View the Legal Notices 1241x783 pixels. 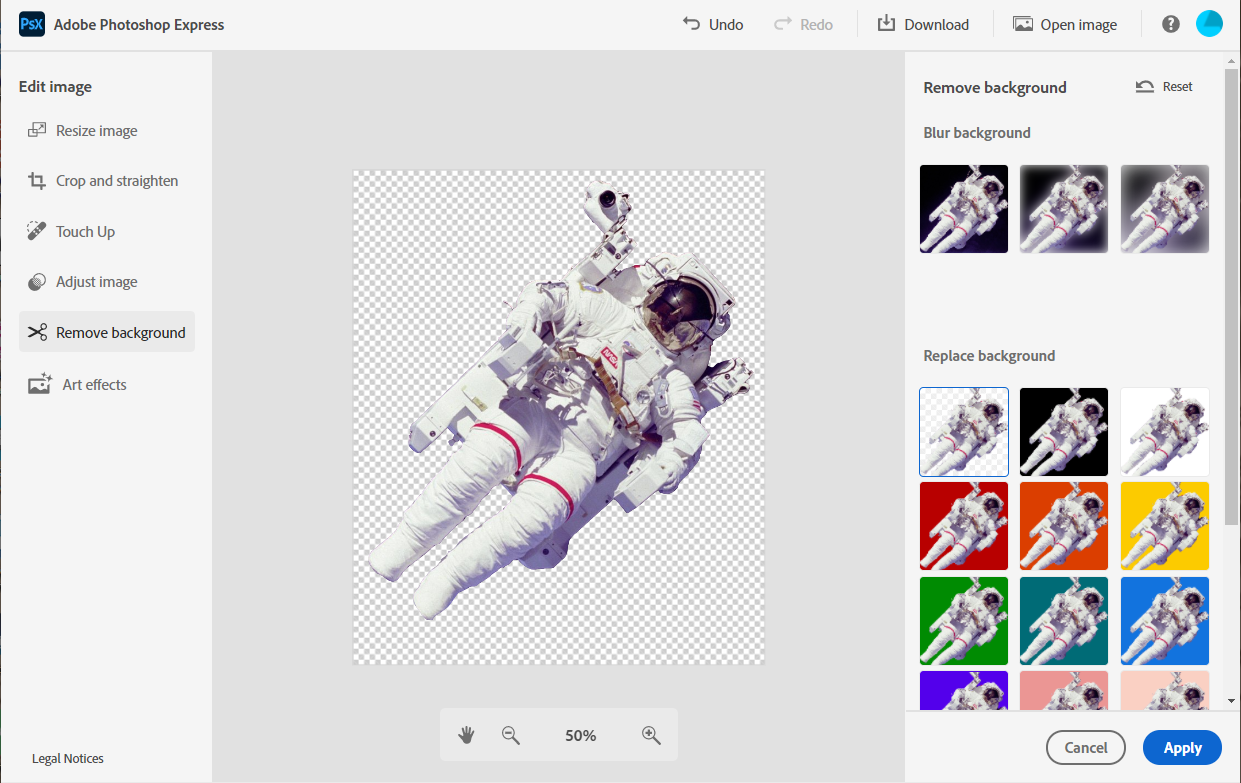pyautogui.click(x=67, y=758)
